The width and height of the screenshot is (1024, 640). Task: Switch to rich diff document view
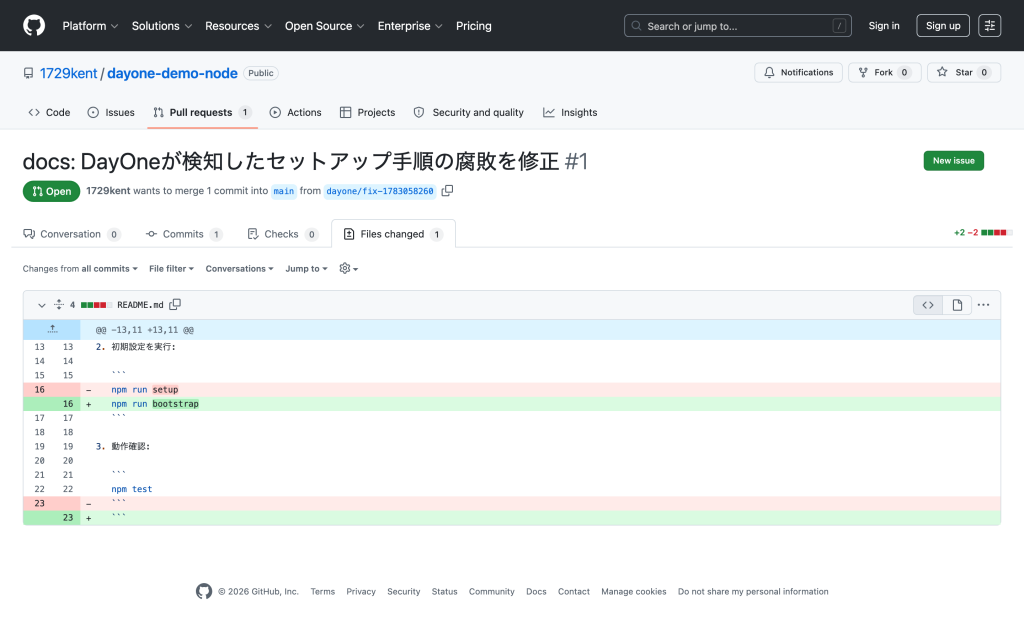click(x=957, y=305)
